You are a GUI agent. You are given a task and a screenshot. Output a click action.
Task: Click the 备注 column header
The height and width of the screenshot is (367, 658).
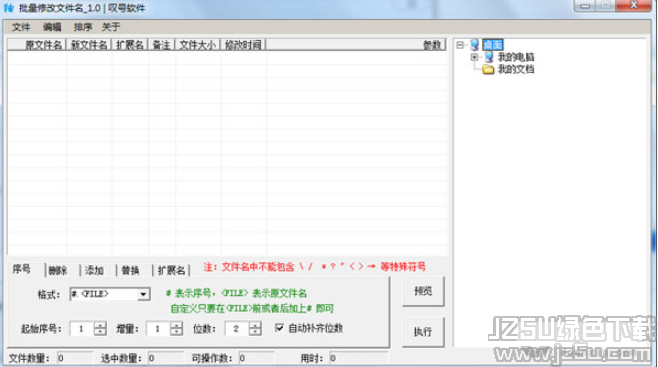pos(161,44)
